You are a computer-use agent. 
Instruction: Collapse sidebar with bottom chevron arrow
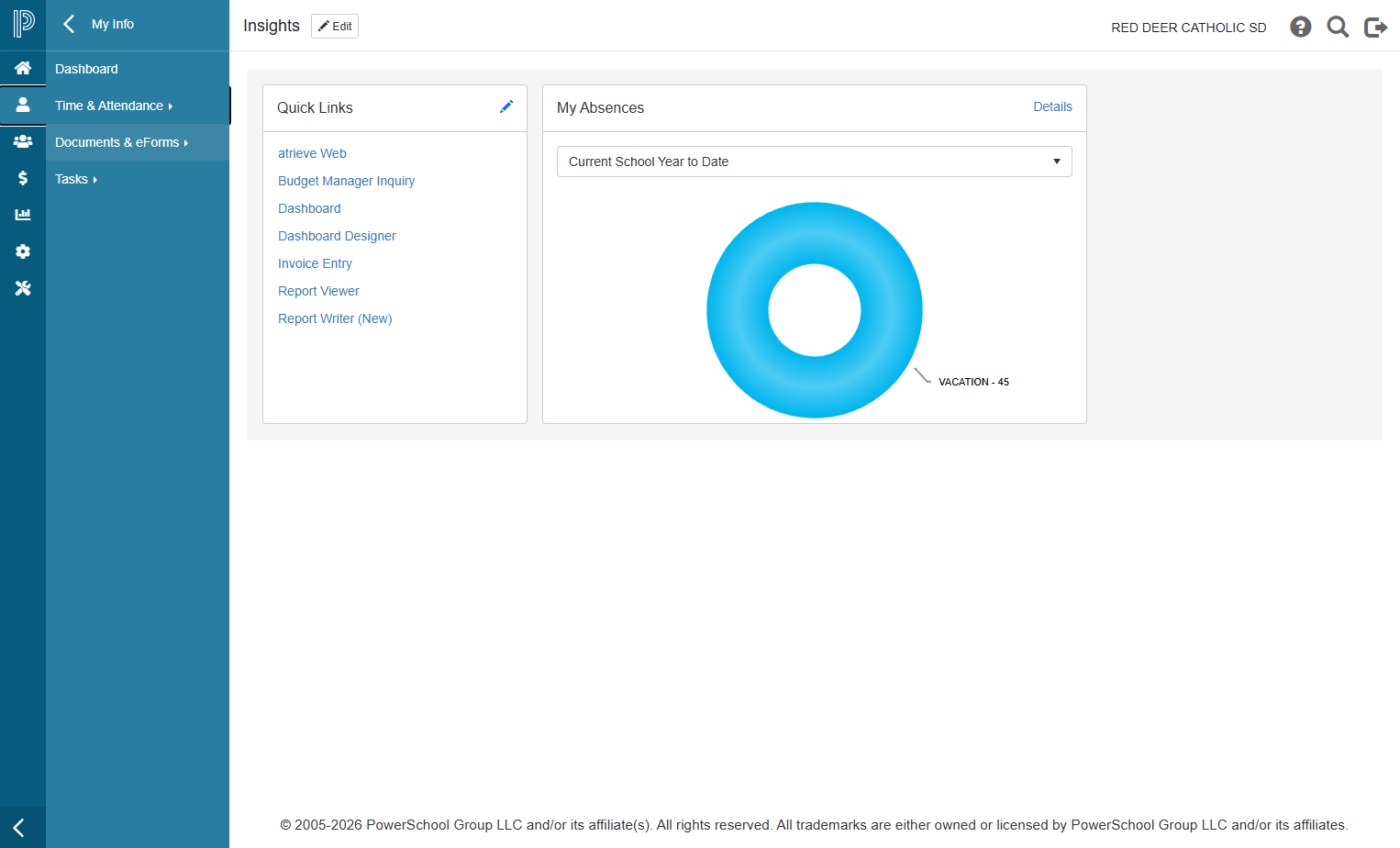[18, 828]
